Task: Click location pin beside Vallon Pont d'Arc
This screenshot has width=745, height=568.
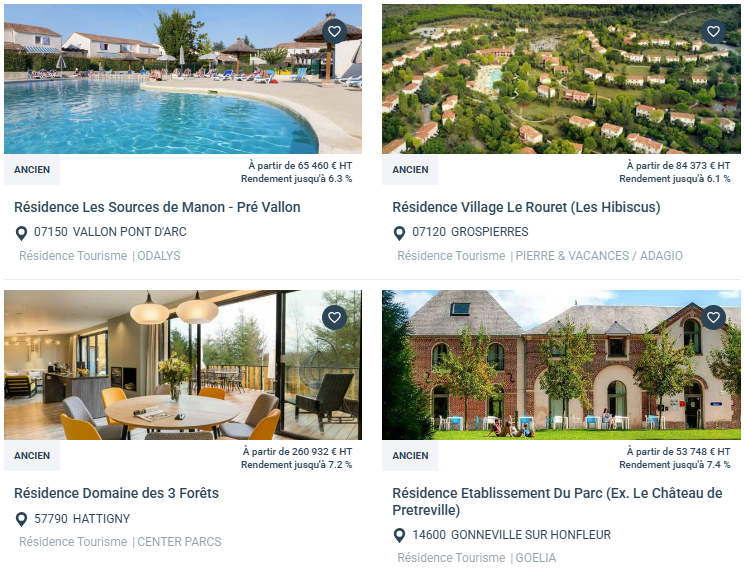Action: tap(21, 233)
